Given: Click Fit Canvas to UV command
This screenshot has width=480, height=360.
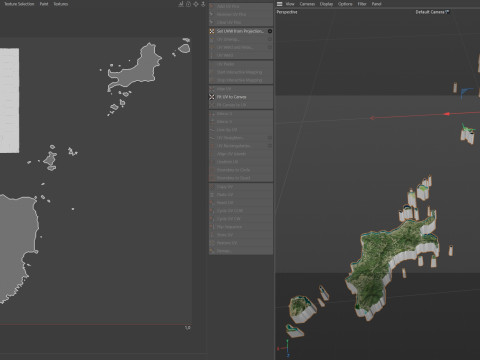Looking at the screenshot, I should point(241,105).
